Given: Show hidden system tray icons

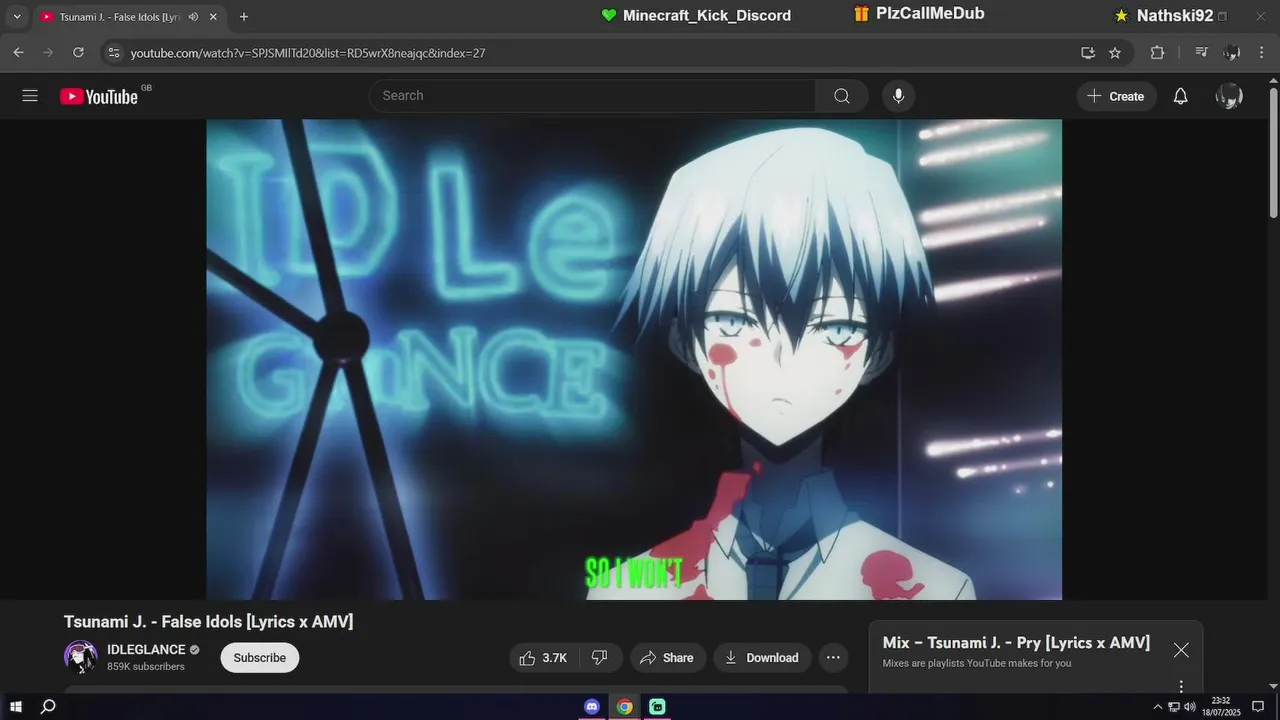Looking at the screenshot, I should pos(1158,707).
